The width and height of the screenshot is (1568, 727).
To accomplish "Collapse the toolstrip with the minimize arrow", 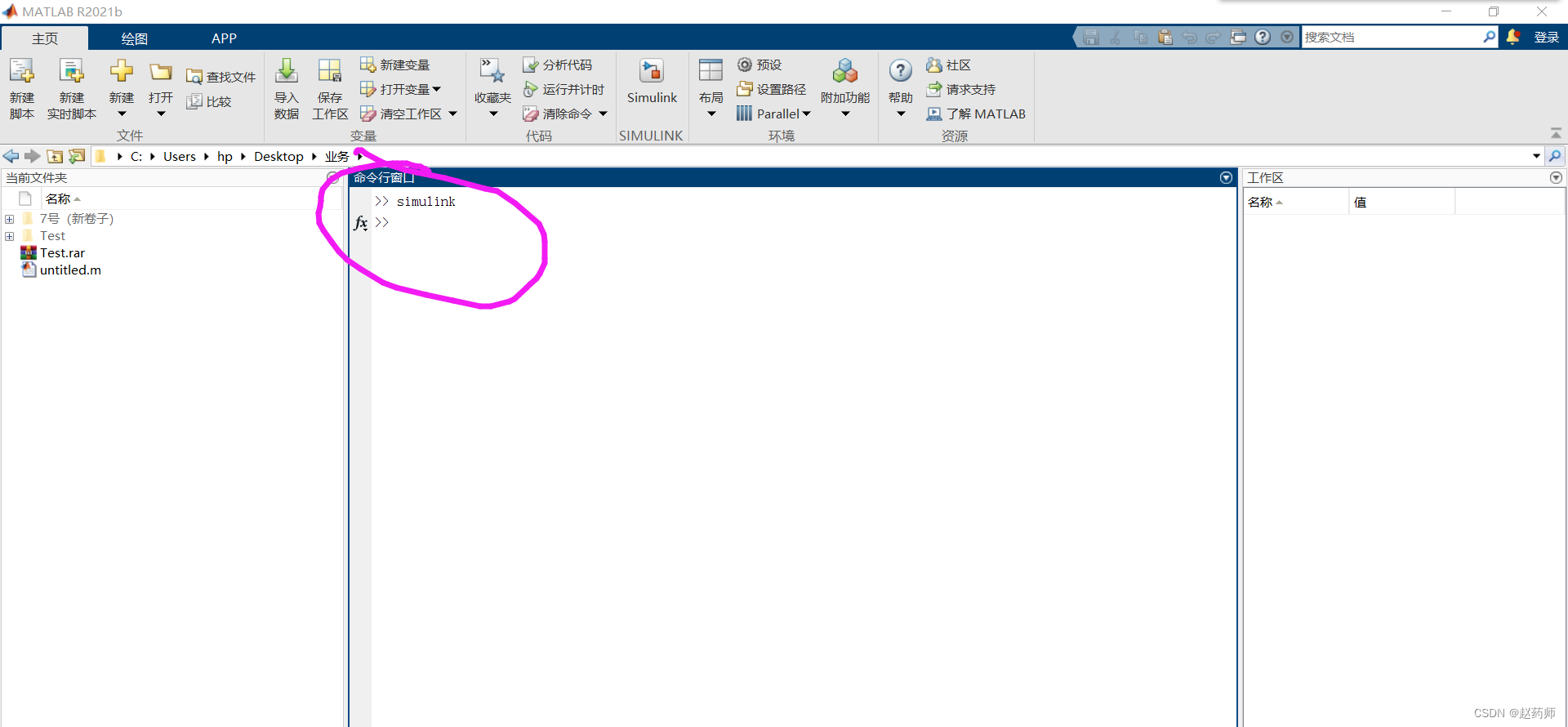I will tap(1556, 133).
